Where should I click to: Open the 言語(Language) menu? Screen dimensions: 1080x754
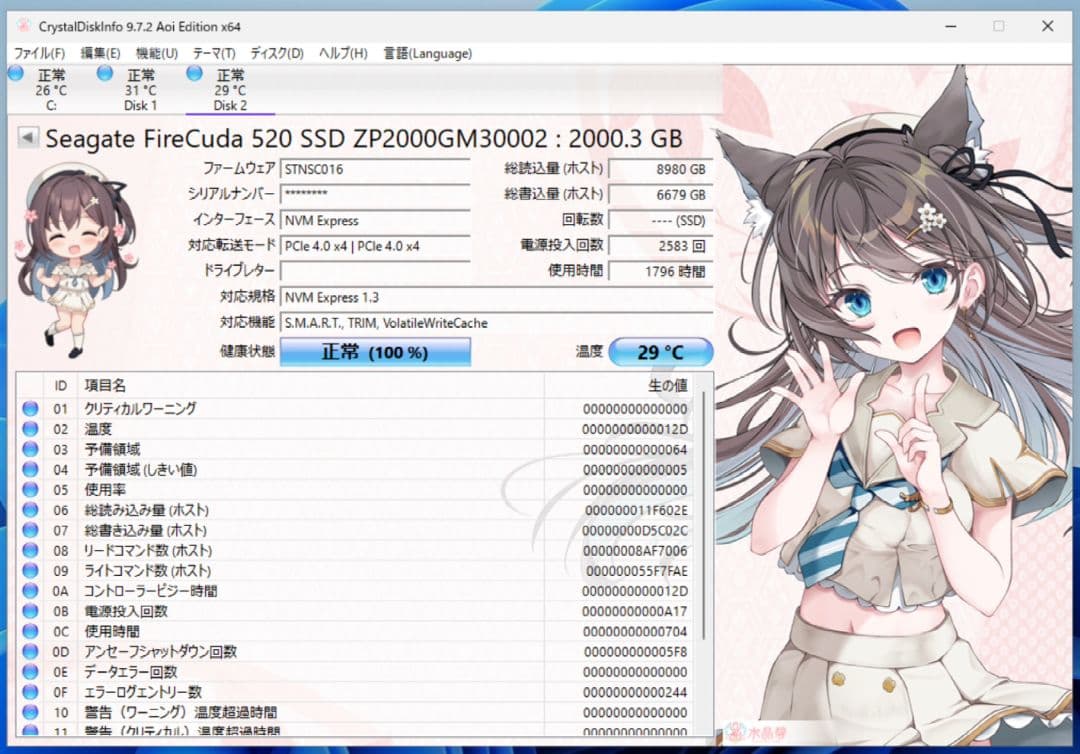(x=427, y=53)
